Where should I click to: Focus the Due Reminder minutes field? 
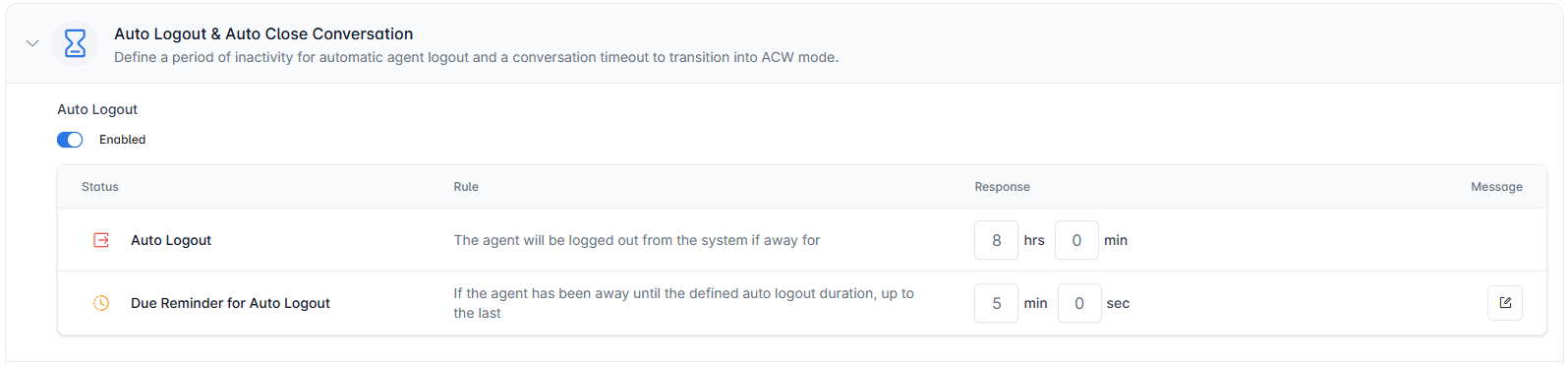coord(996,303)
